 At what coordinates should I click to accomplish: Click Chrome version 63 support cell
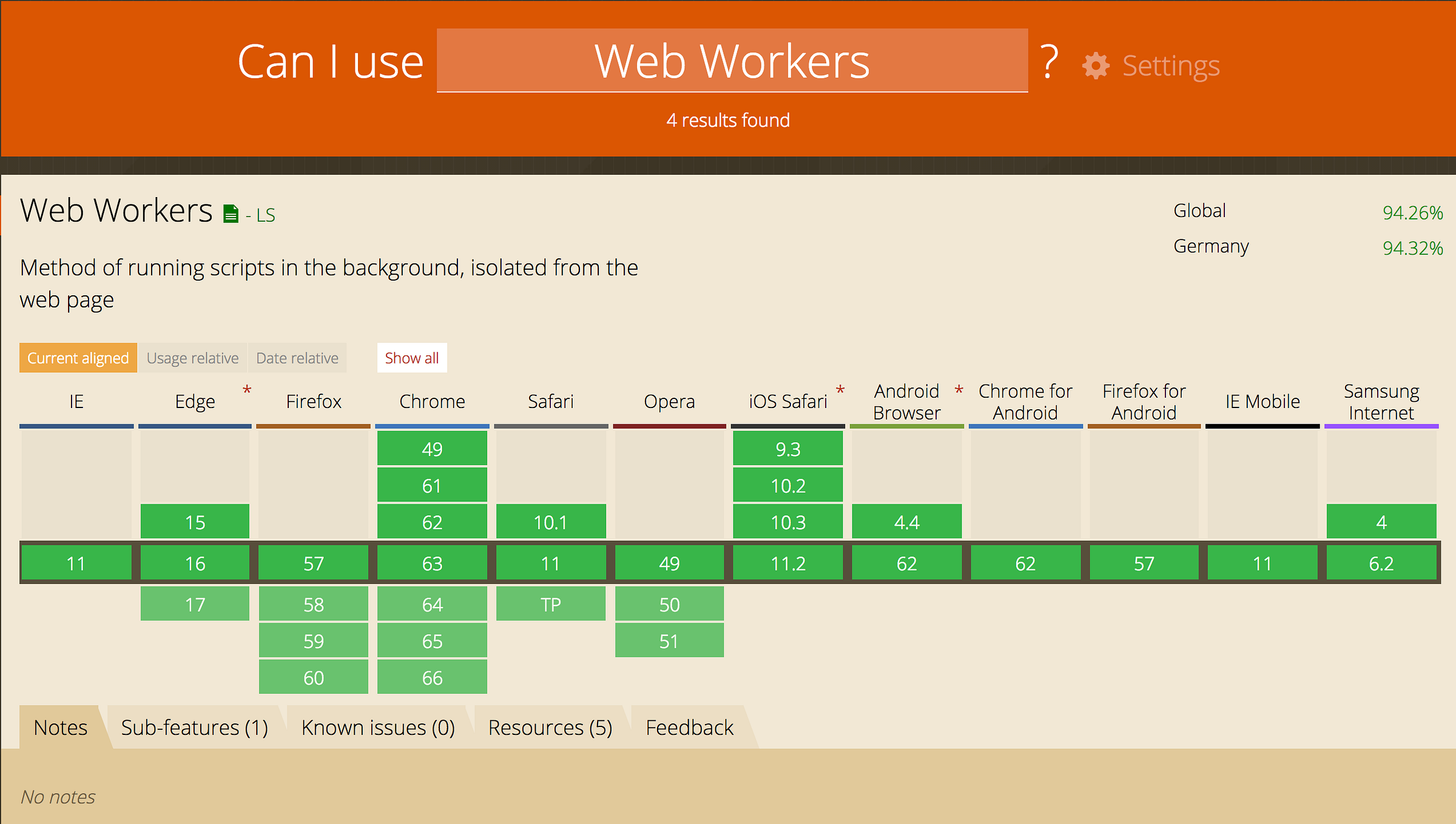point(432,563)
